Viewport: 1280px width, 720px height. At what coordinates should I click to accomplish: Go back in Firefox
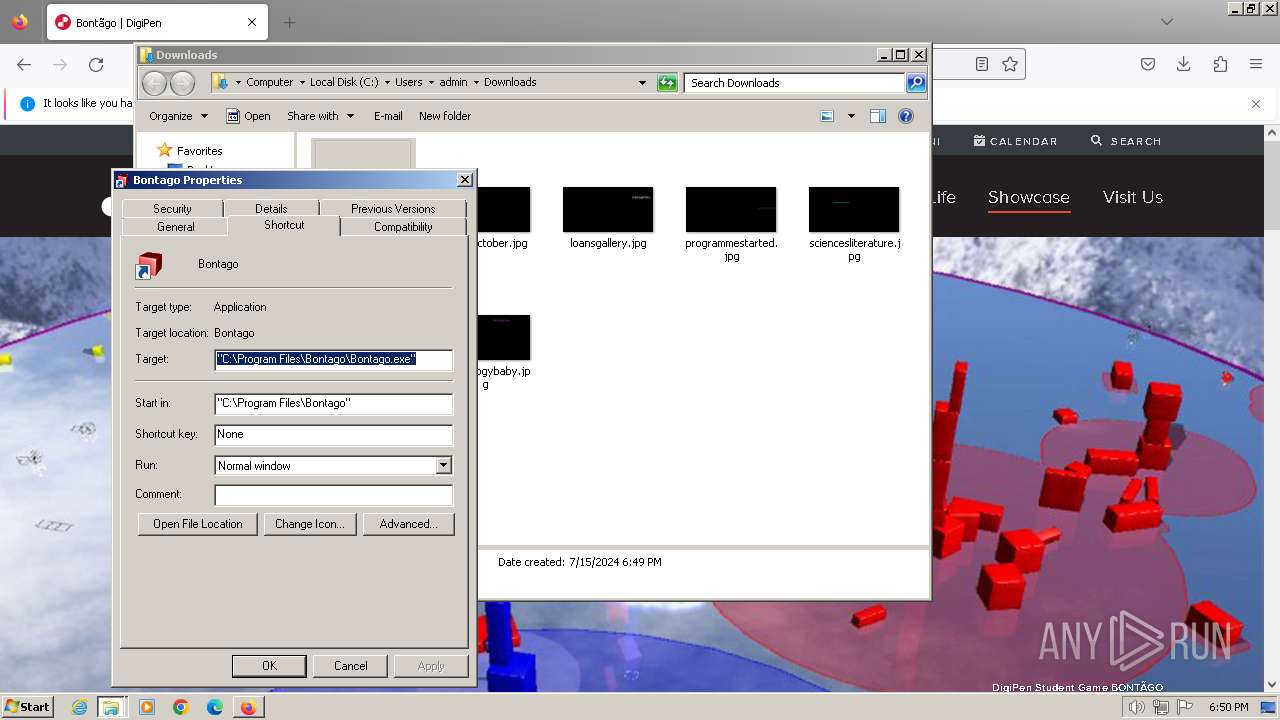click(24, 64)
